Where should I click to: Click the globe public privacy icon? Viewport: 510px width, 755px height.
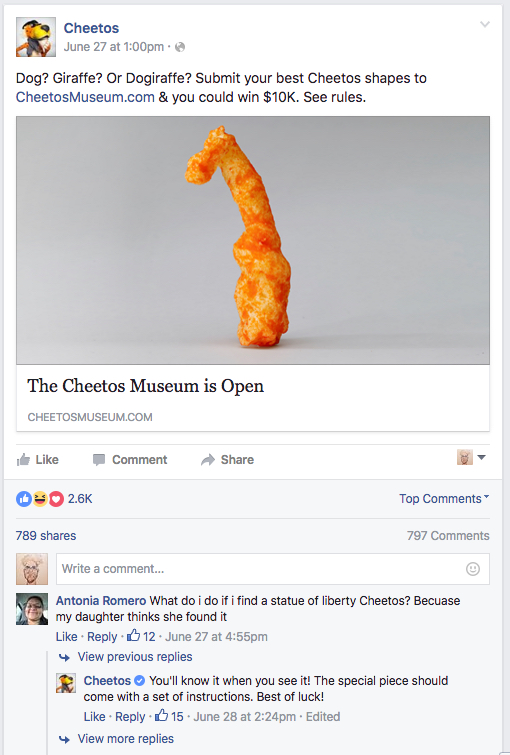coord(180,47)
